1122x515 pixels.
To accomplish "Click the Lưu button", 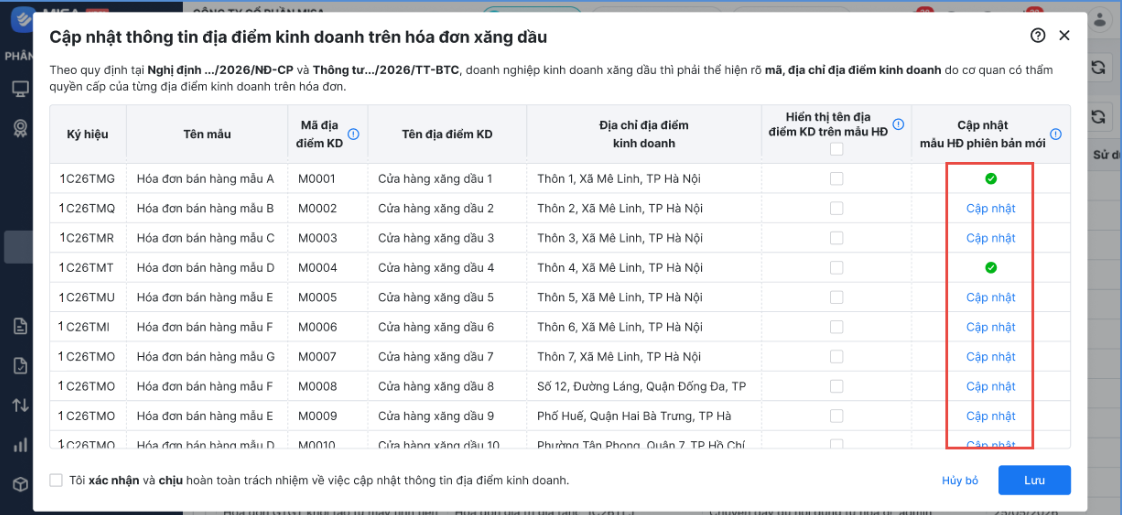I will point(1034,481).
